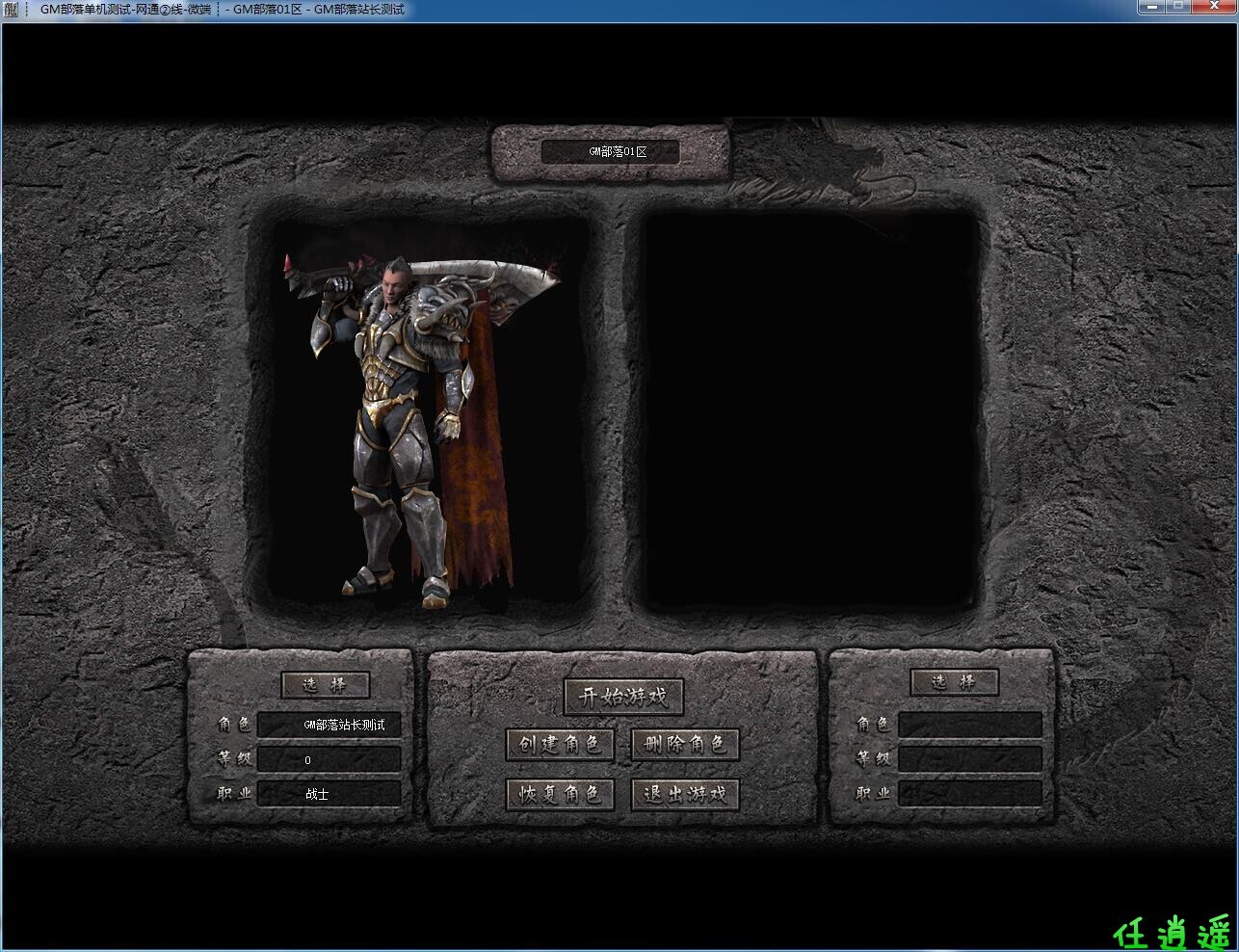
Task: Click the GM部落01区 server name plate
Action: (x=610, y=152)
